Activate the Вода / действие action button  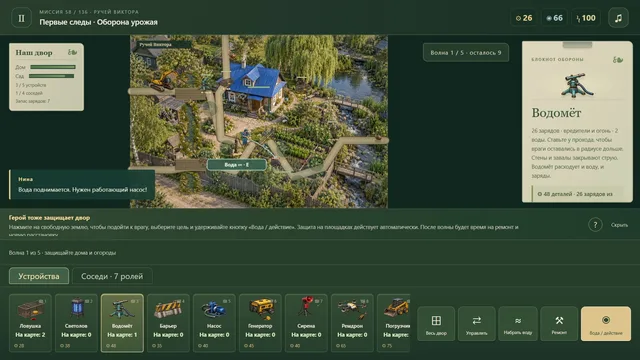pyautogui.click(x=606, y=324)
